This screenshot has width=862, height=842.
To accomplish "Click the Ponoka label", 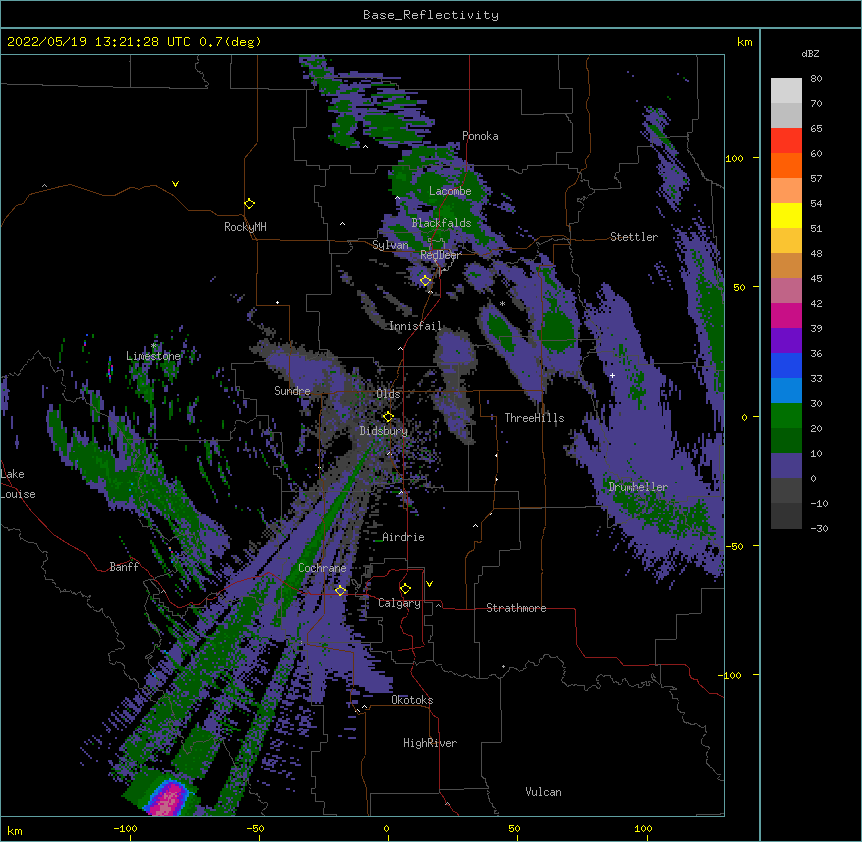I will (x=480, y=136).
